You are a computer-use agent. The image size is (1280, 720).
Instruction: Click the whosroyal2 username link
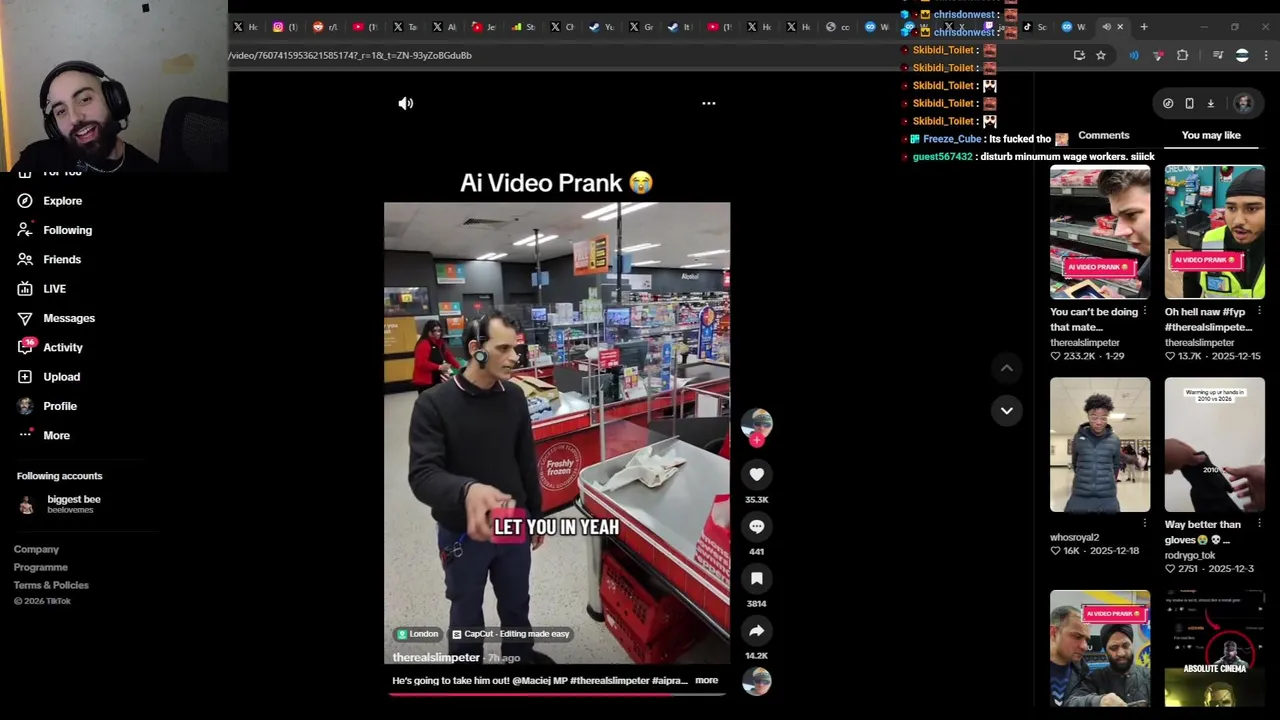pyautogui.click(x=1074, y=538)
